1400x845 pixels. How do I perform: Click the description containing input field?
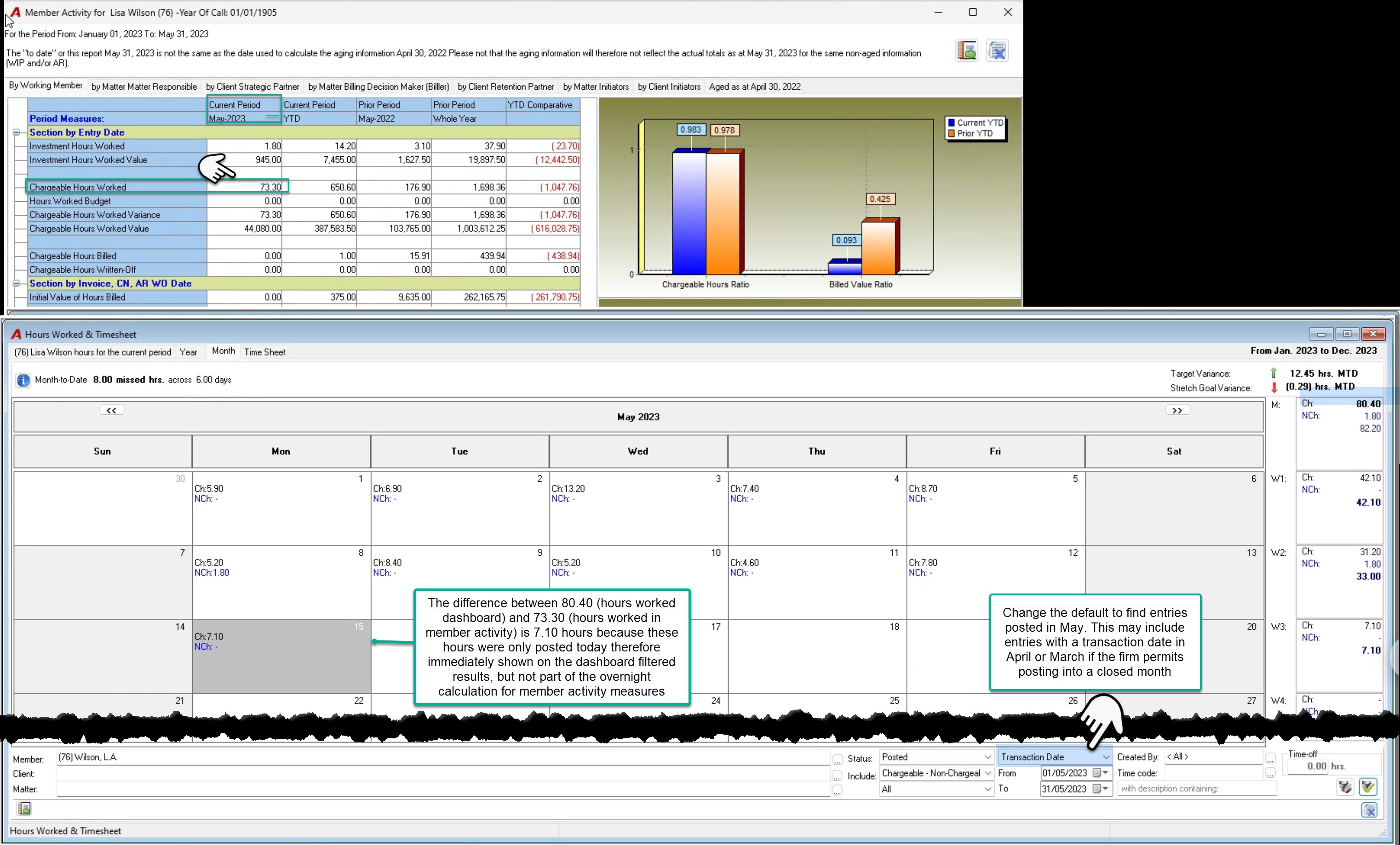pyautogui.click(x=1197, y=789)
